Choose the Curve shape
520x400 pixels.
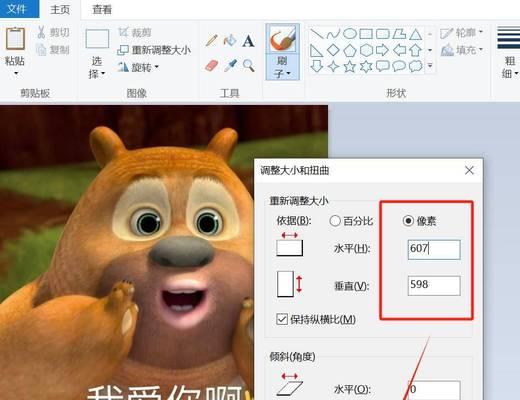tap(333, 34)
